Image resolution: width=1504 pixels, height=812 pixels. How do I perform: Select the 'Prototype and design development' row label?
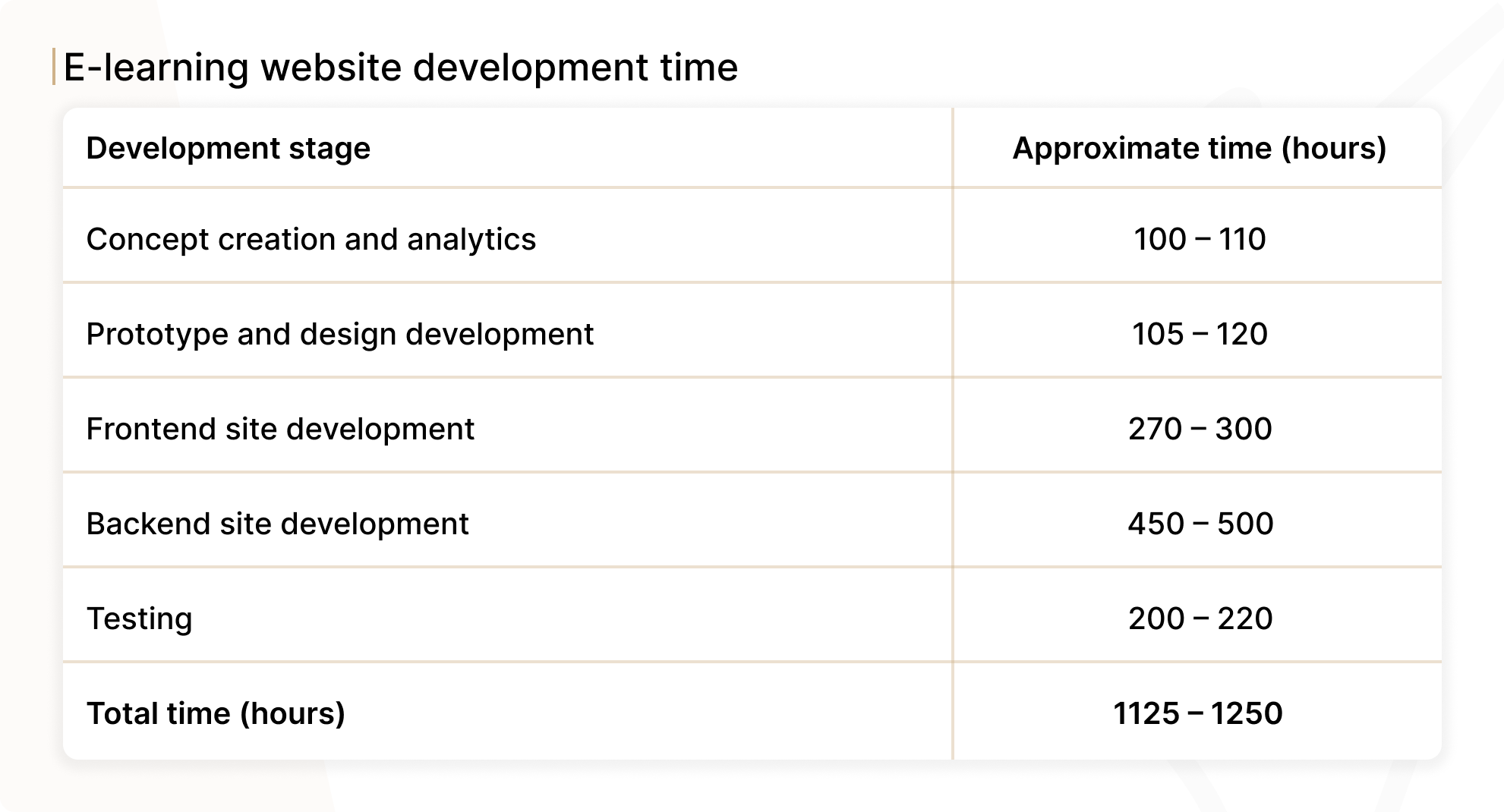339,334
